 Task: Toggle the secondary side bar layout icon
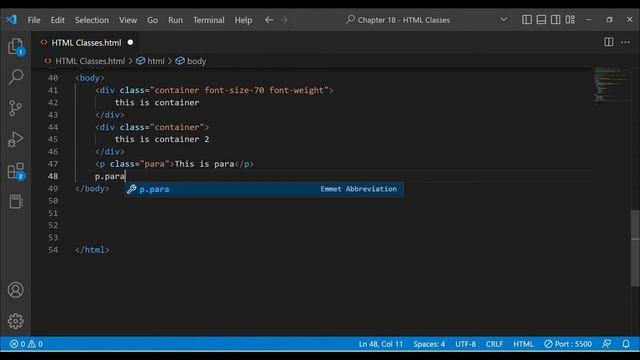556,20
